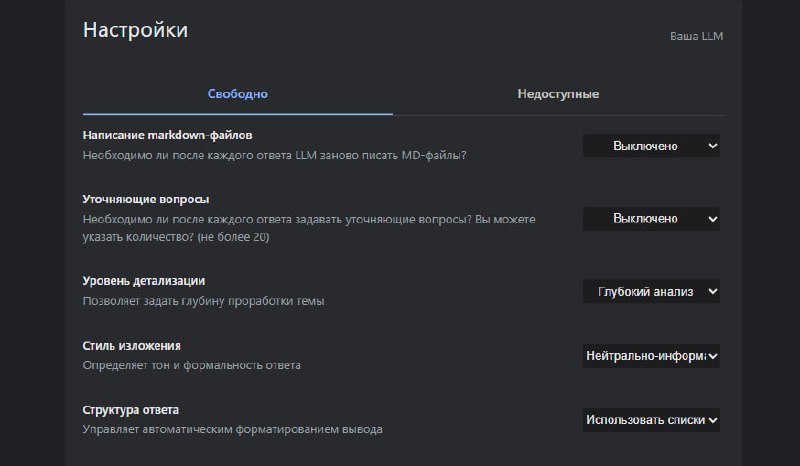Switch to the "Свободно" tab

click(x=238, y=94)
